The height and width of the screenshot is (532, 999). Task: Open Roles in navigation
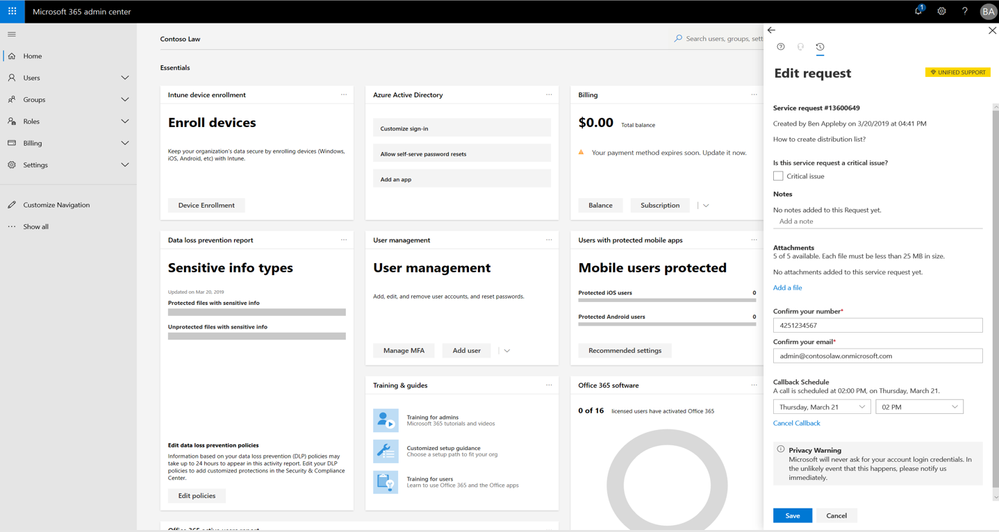click(31, 121)
